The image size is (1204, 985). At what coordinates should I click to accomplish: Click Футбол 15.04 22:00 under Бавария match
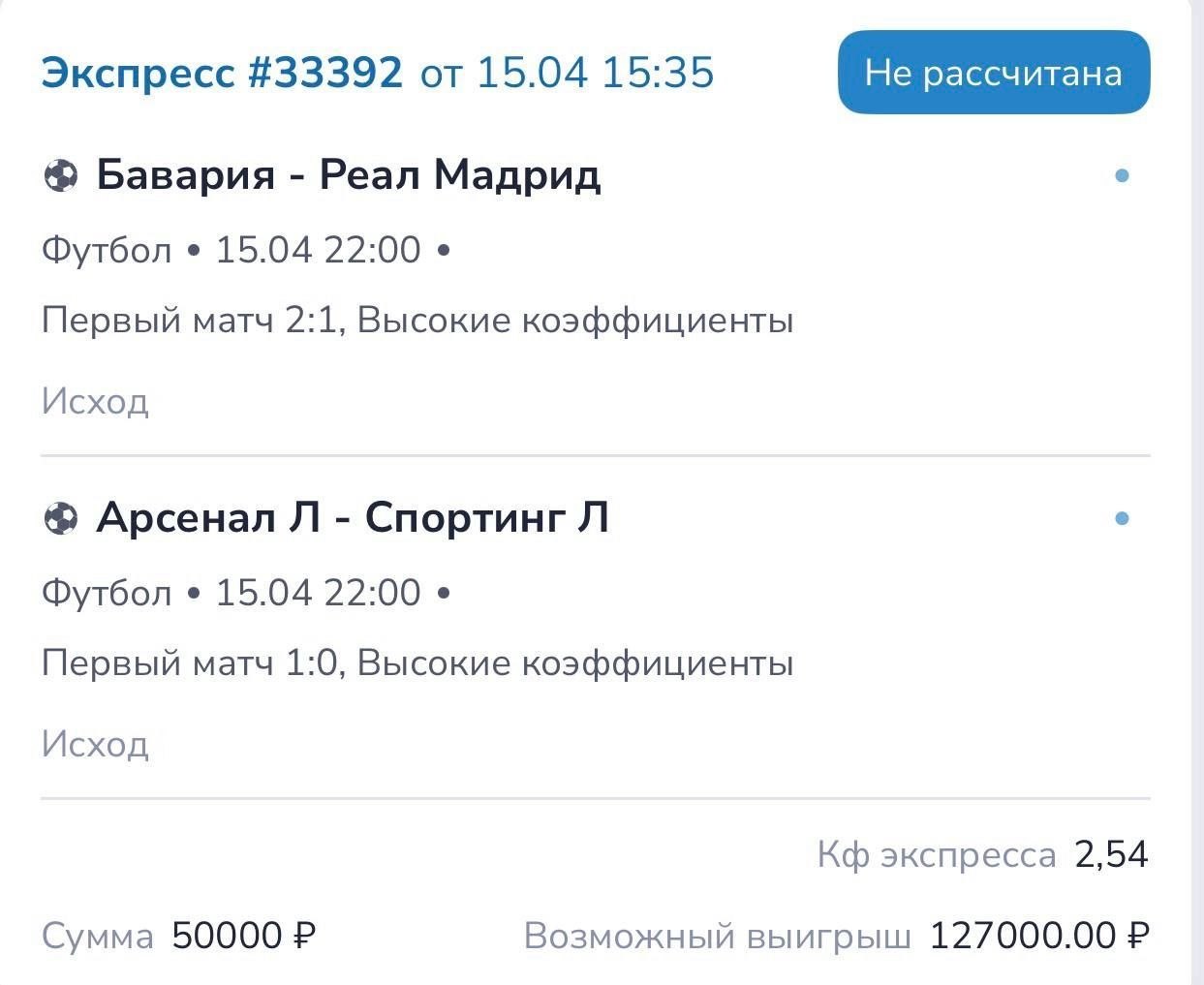pos(232,250)
